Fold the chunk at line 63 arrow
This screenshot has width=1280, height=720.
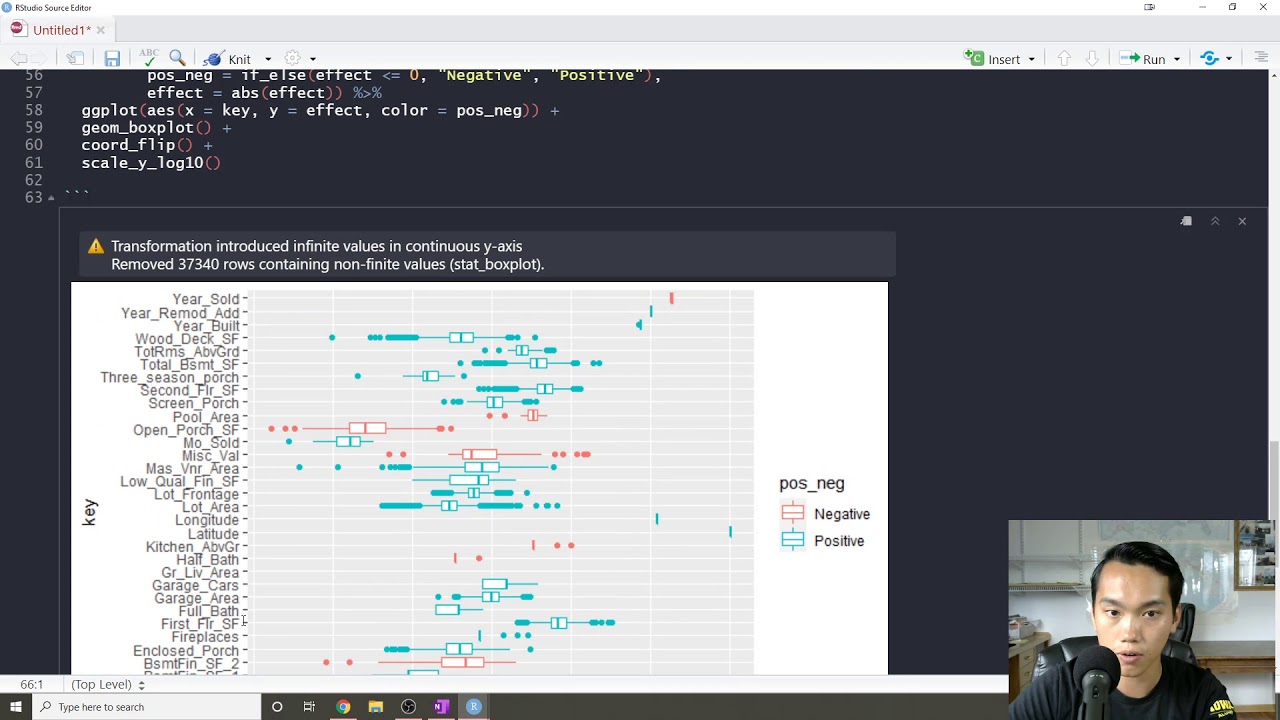point(51,198)
